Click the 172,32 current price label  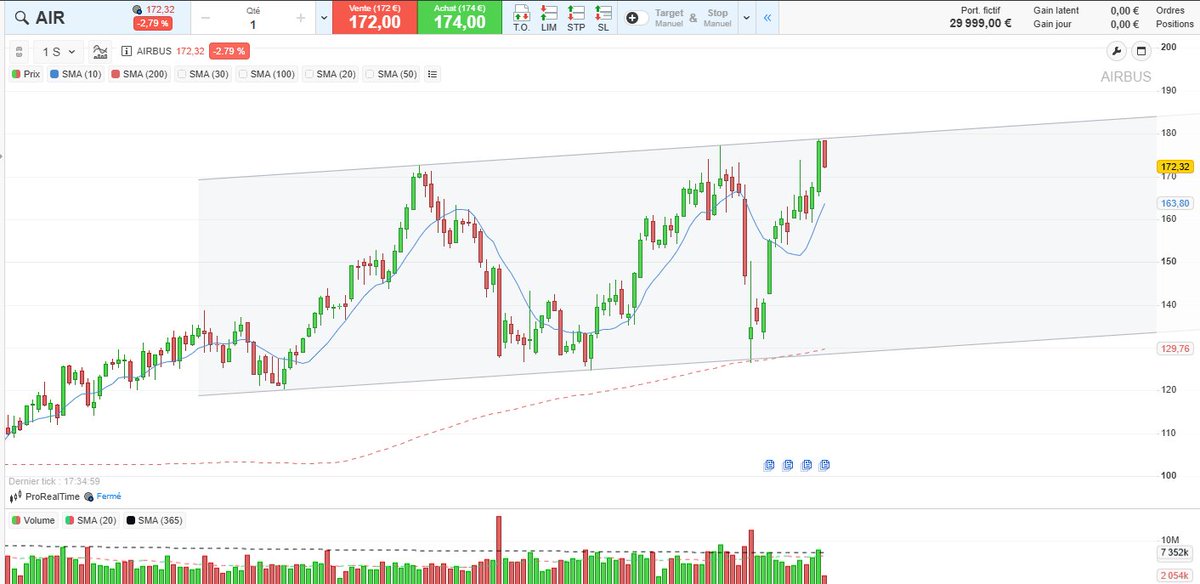pyautogui.click(x=1175, y=167)
